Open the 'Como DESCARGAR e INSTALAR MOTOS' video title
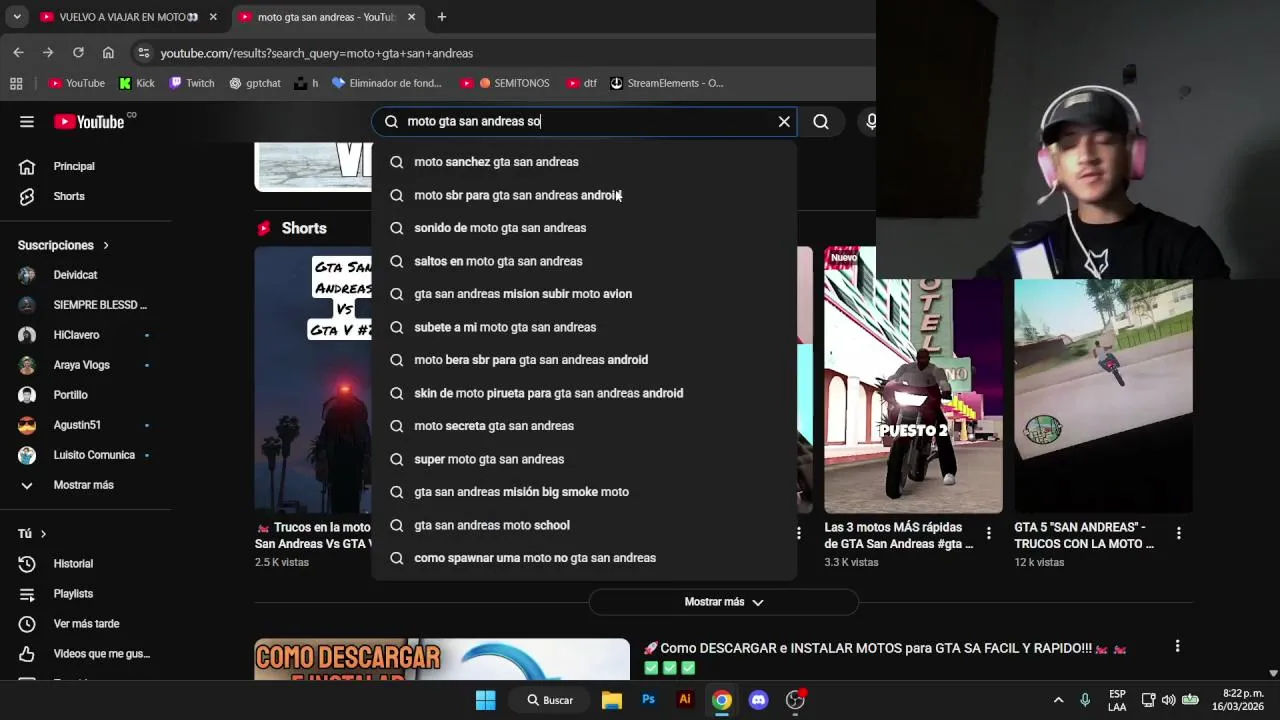The image size is (1280, 720). pyautogui.click(x=885, y=657)
